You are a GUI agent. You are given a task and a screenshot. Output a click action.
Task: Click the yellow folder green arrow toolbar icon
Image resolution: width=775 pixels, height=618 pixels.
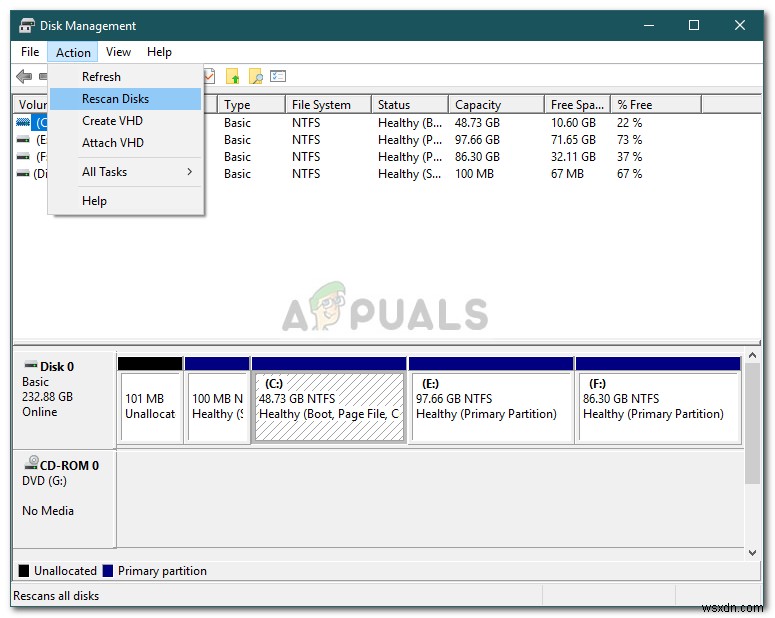233,76
